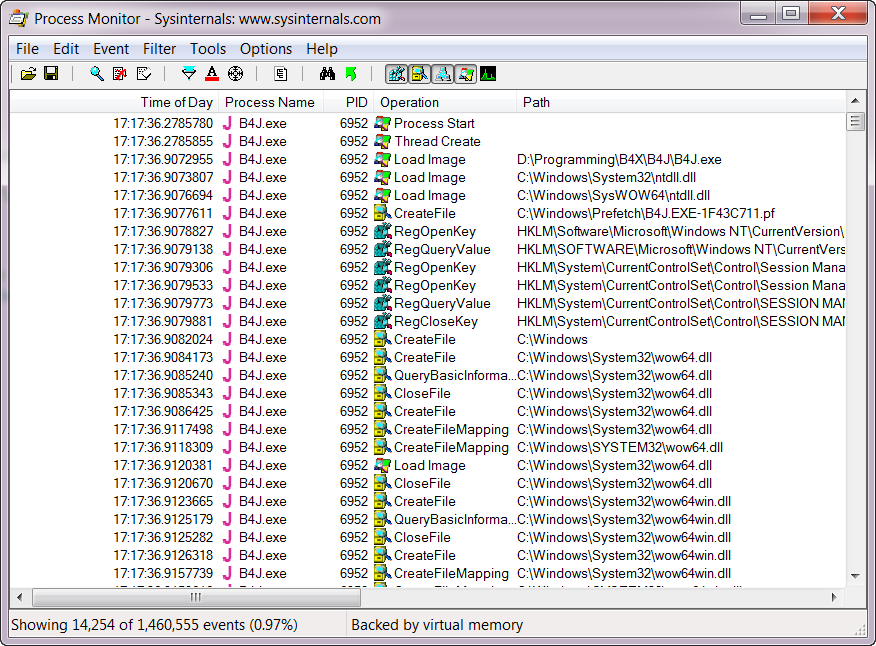Click the B4J.exe icon at 17:17:36.9082024
Image resolution: width=876 pixels, height=646 pixels.
[227, 340]
